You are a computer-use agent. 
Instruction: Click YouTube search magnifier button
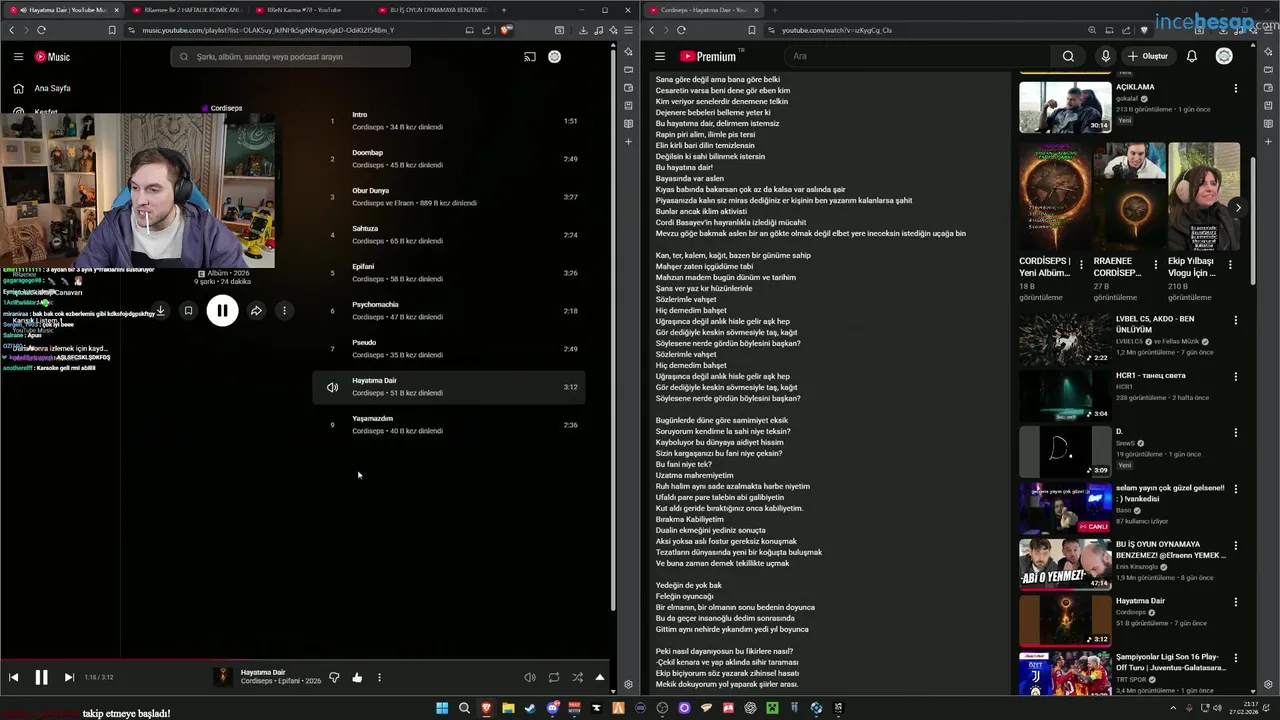point(1068,56)
